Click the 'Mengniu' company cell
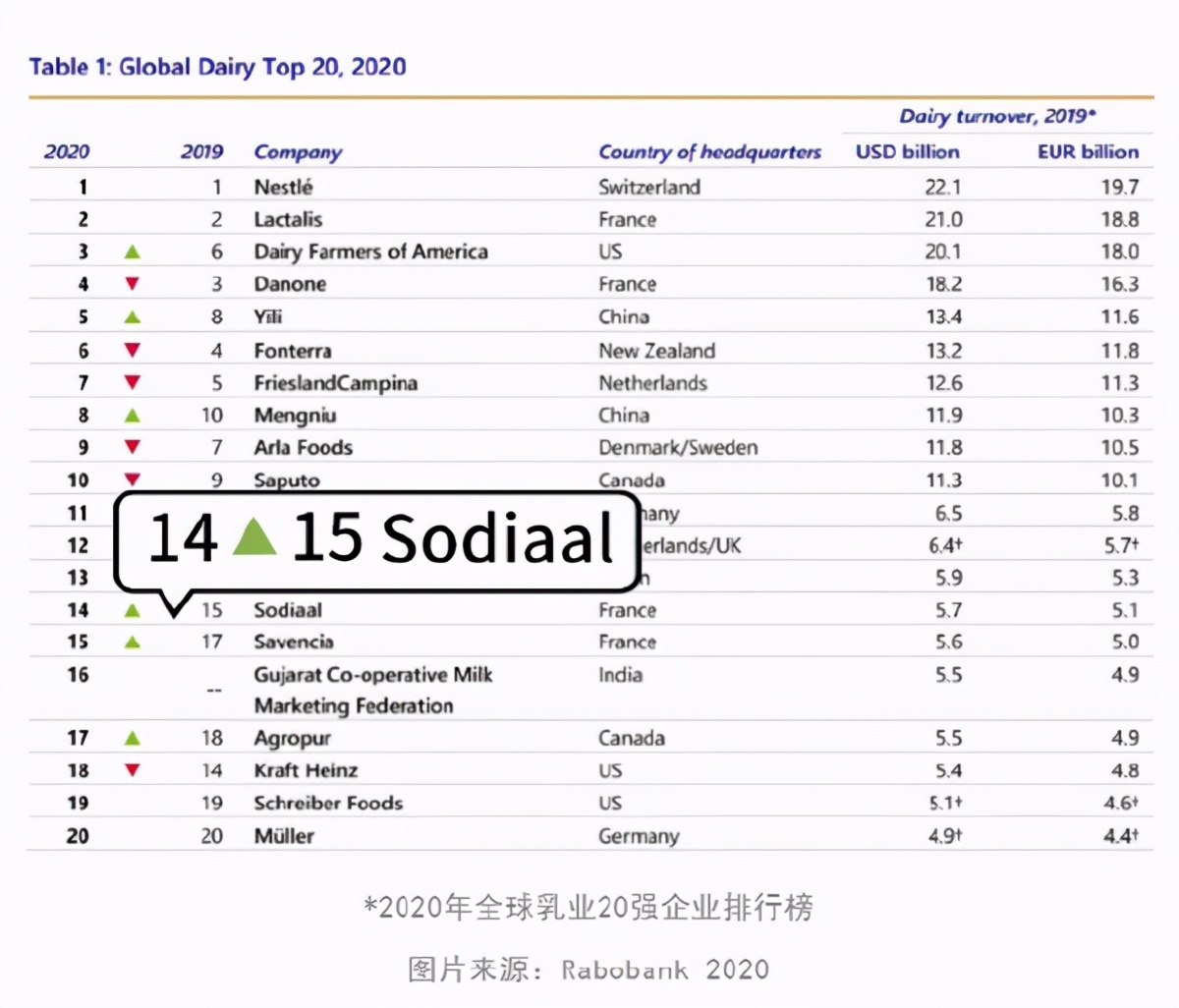Image resolution: width=1179 pixels, height=1008 pixels. [x=295, y=416]
